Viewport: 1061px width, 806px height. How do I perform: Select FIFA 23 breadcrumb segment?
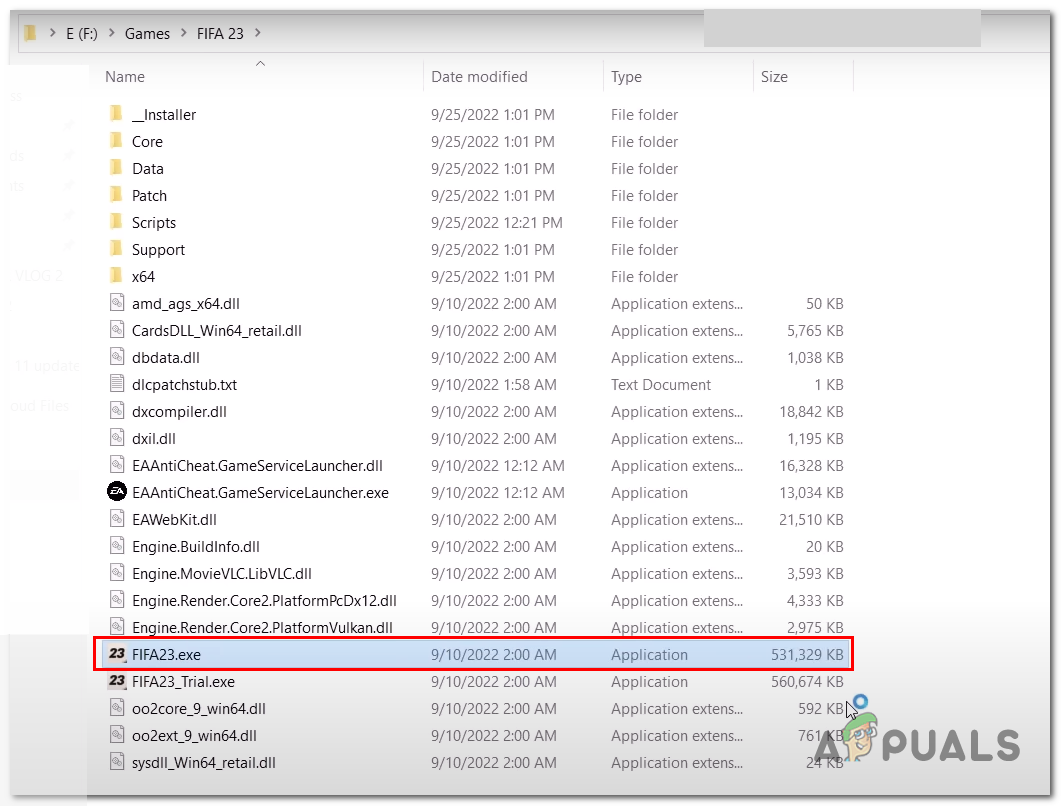[x=220, y=34]
